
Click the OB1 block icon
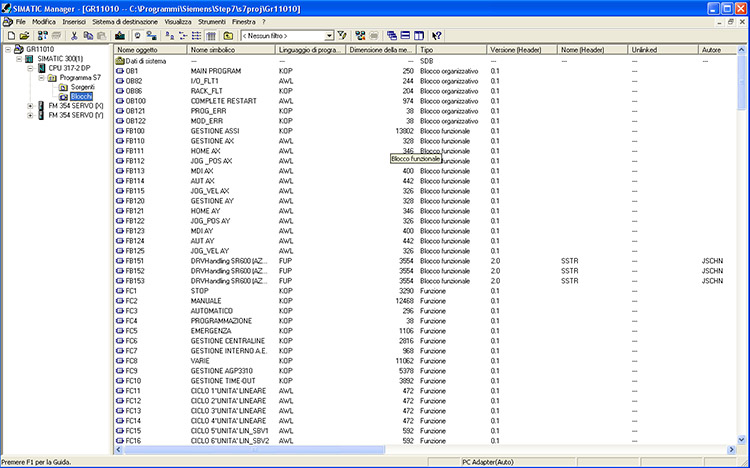coord(120,71)
